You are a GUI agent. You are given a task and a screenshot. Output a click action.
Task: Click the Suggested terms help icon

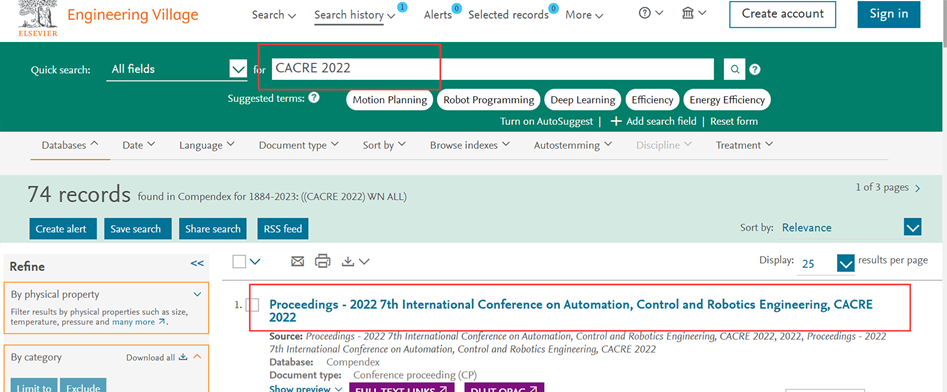pyautogui.click(x=313, y=98)
